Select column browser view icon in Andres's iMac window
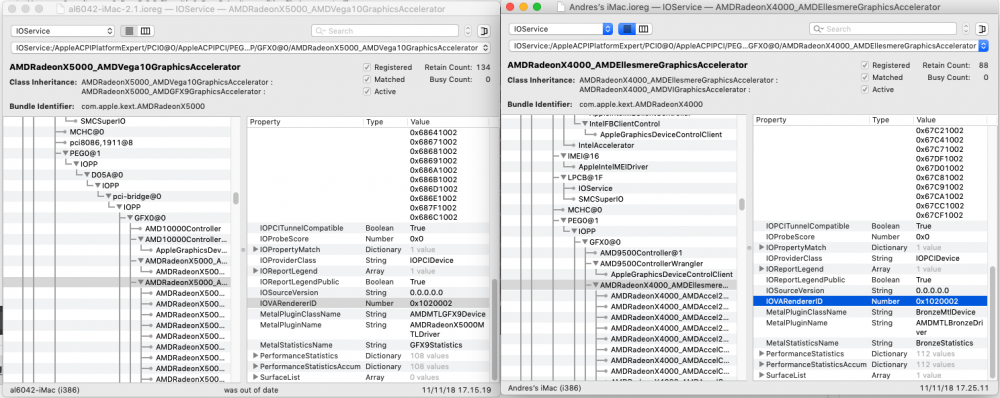This screenshot has width=1000, height=398. pos(643,29)
